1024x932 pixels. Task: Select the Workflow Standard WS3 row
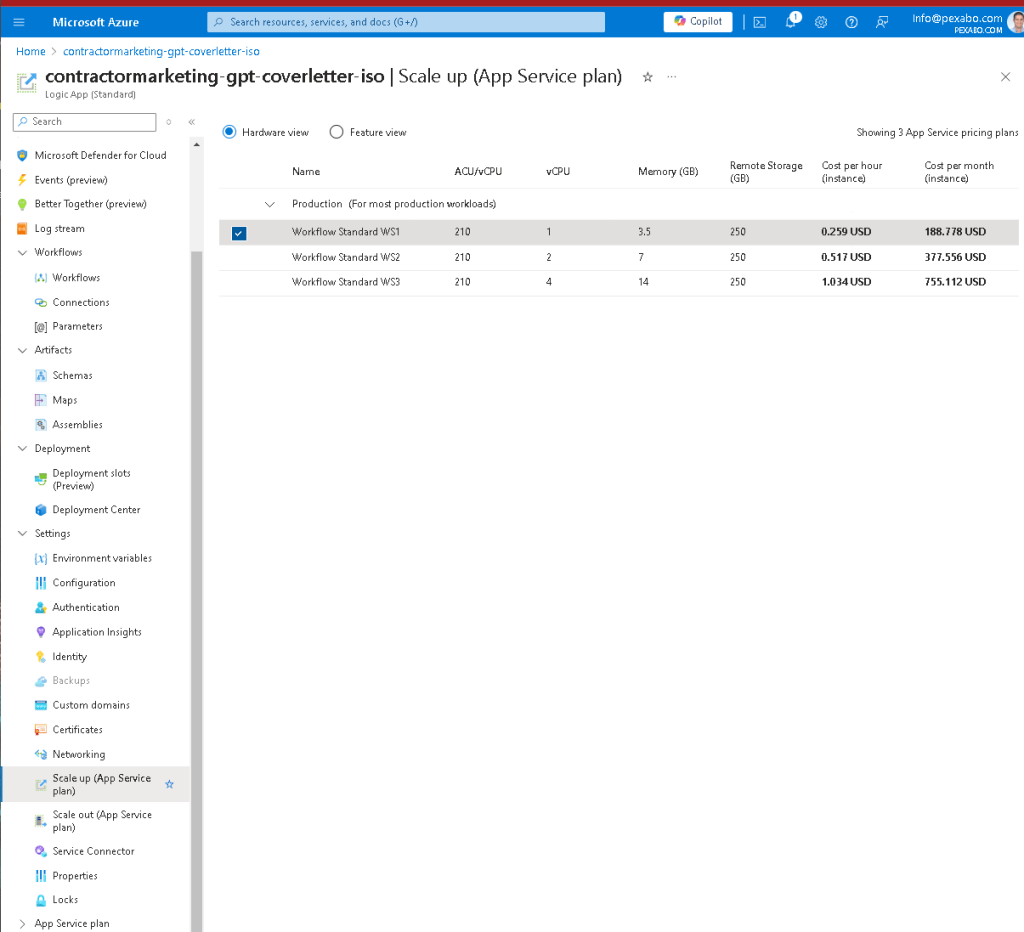(x=618, y=282)
